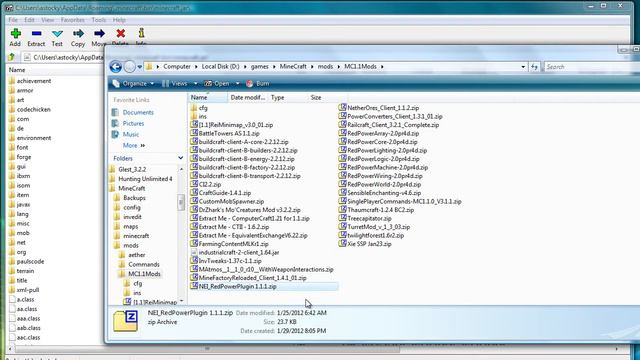Viewport: 640px width, 360px height.
Task: Select the TurretMod_v_1_3_03.zip file
Action: [374, 227]
